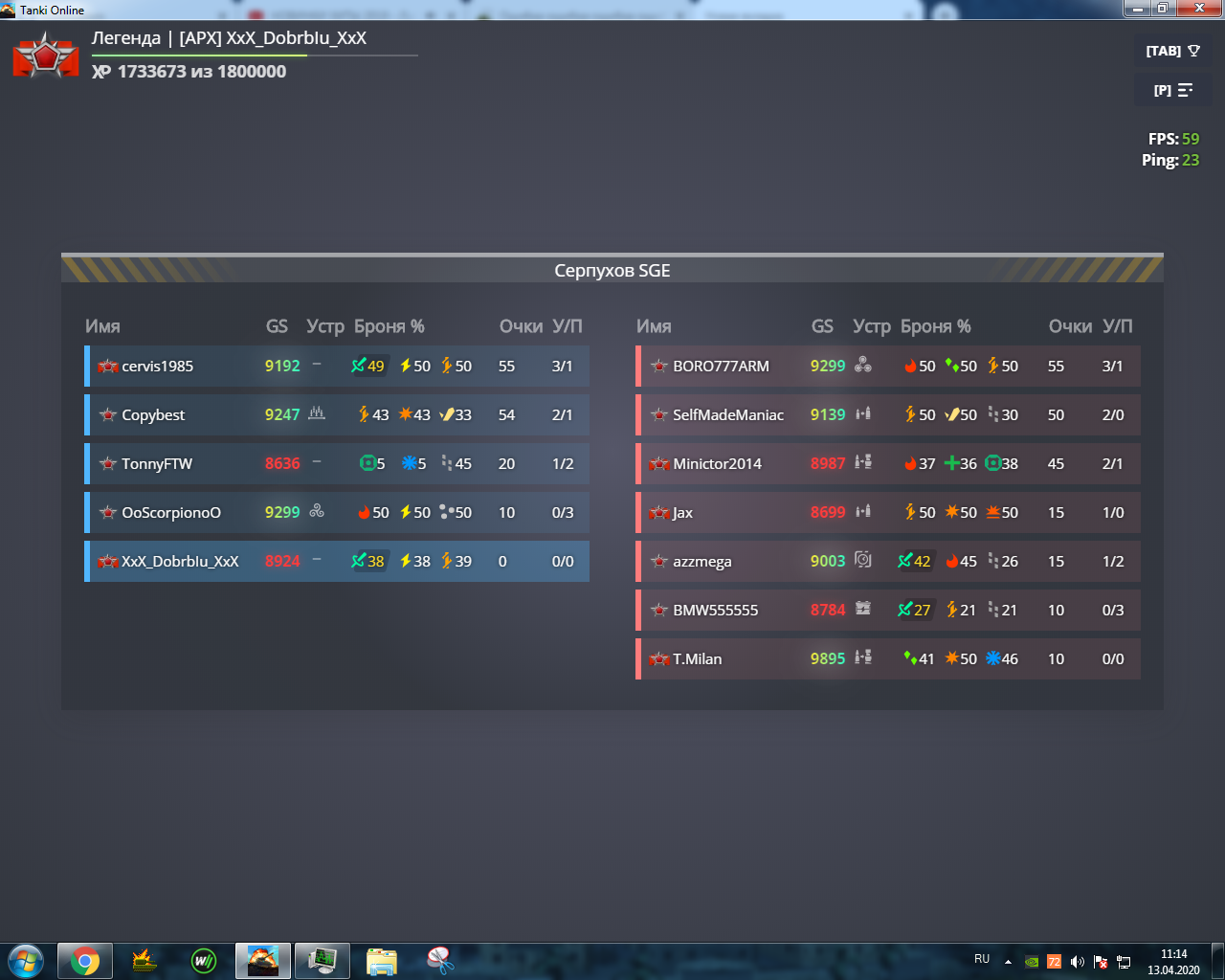The height and width of the screenshot is (980, 1225).
Task: Click the device icon in SelfMadeManiac's row
Action: click(x=863, y=413)
